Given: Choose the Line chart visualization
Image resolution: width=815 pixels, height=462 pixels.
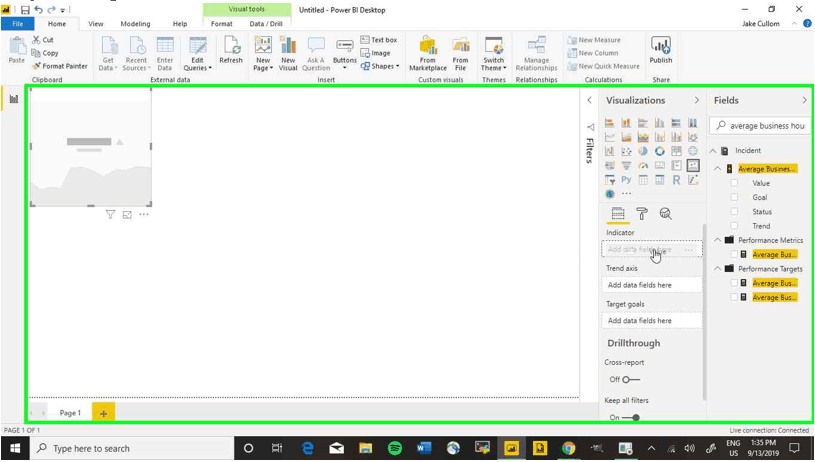Looking at the screenshot, I should pos(610,137).
